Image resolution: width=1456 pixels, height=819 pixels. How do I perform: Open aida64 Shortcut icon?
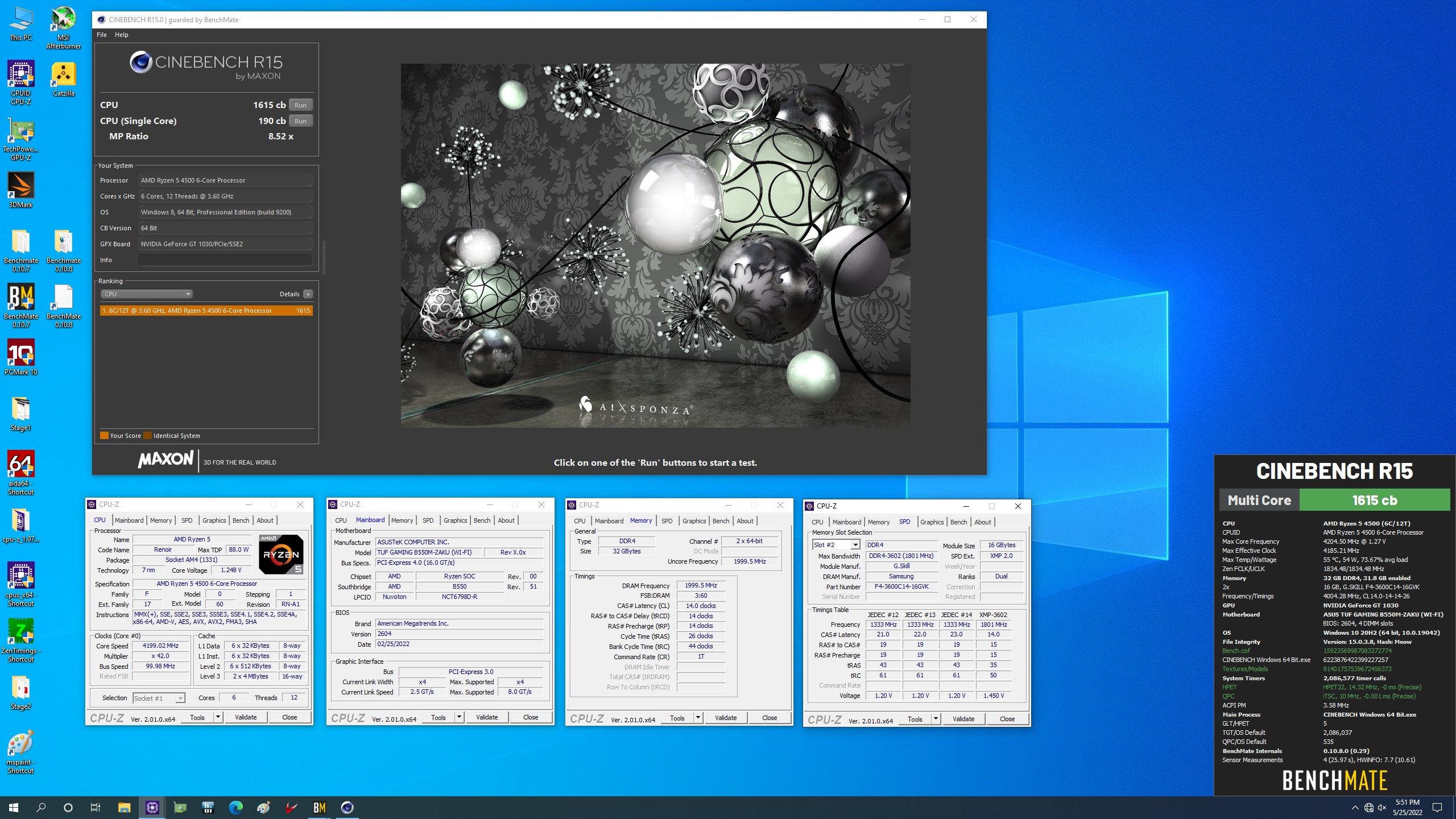tap(21, 473)
